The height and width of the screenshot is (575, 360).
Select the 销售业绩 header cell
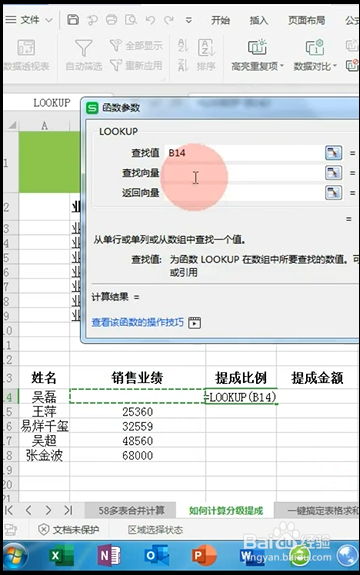click(x=137, y=377)
